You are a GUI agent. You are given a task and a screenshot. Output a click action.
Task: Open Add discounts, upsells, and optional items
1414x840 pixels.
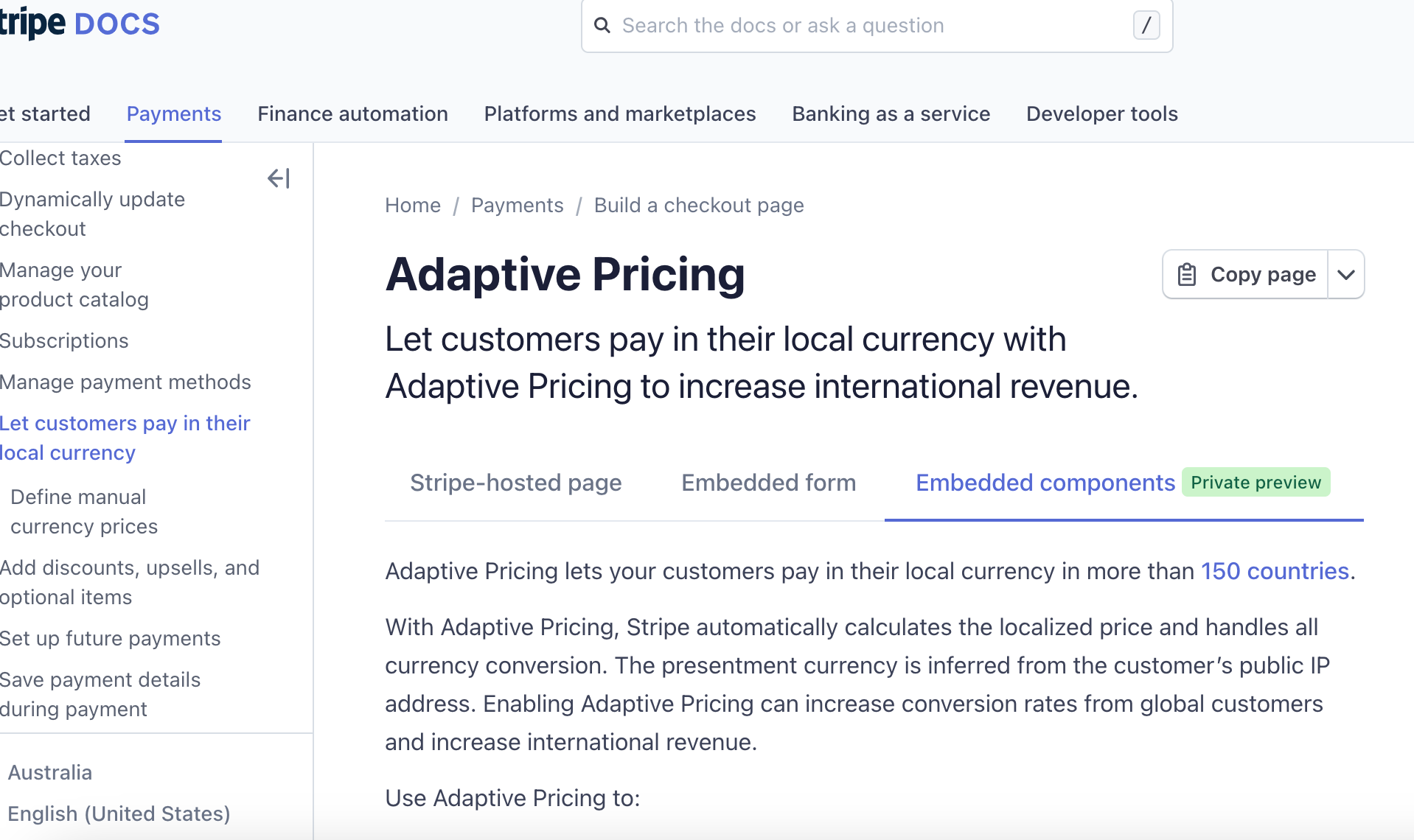tap(130, 583)
